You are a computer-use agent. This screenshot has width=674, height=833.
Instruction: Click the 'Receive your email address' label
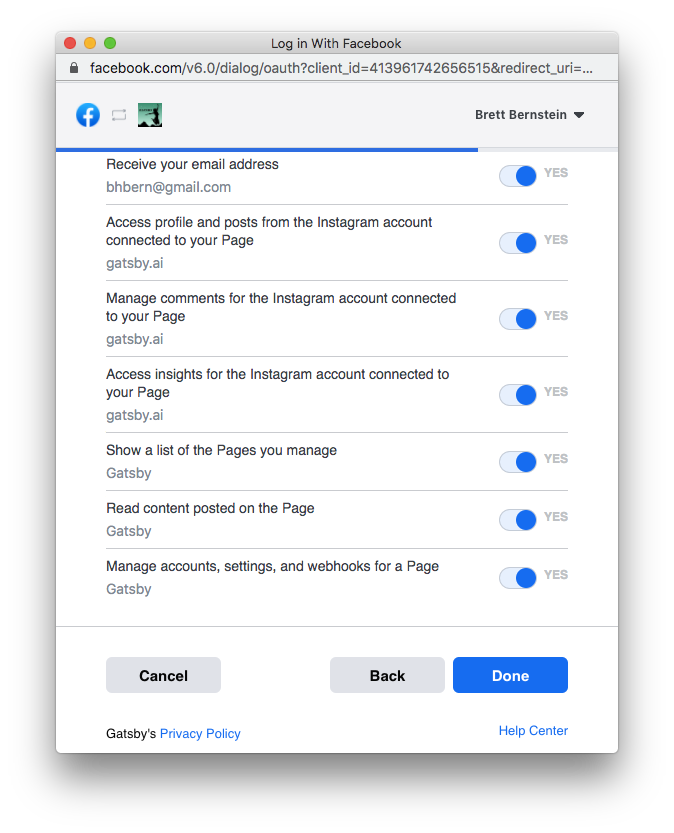pyautogui.click(x=192, y=164)
